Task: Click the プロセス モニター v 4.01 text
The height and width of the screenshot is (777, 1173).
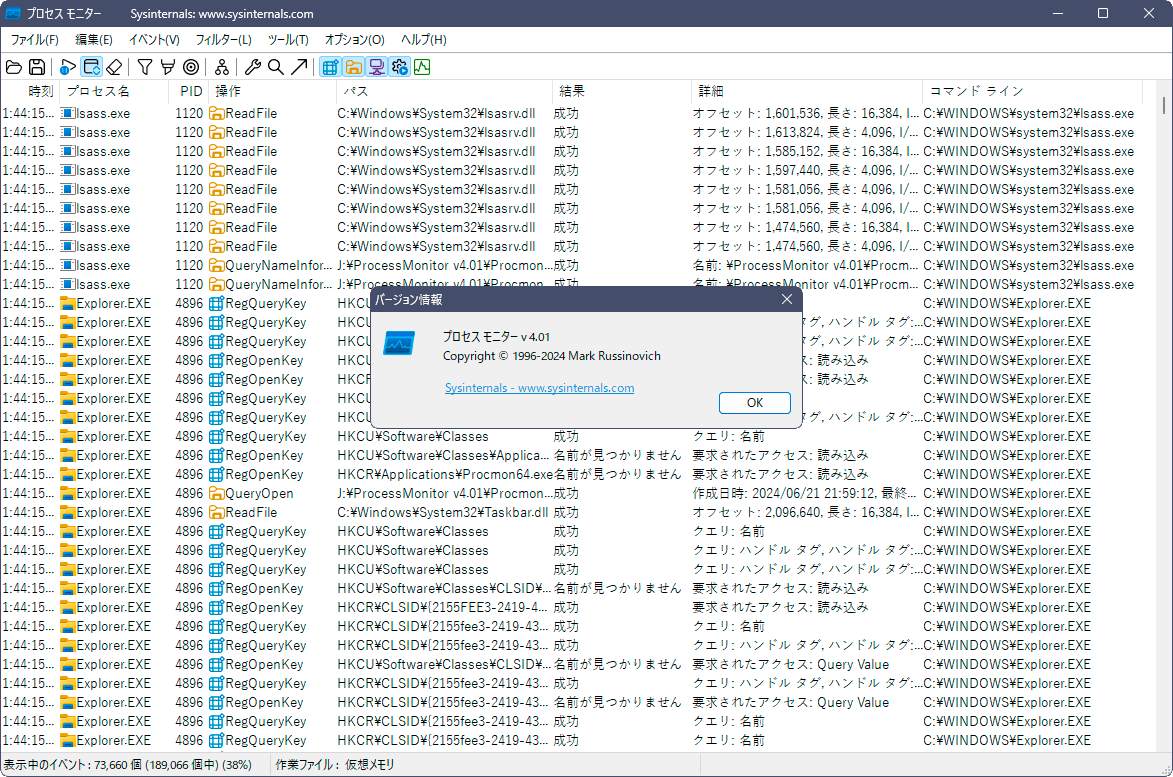Action: coord(496,337)
